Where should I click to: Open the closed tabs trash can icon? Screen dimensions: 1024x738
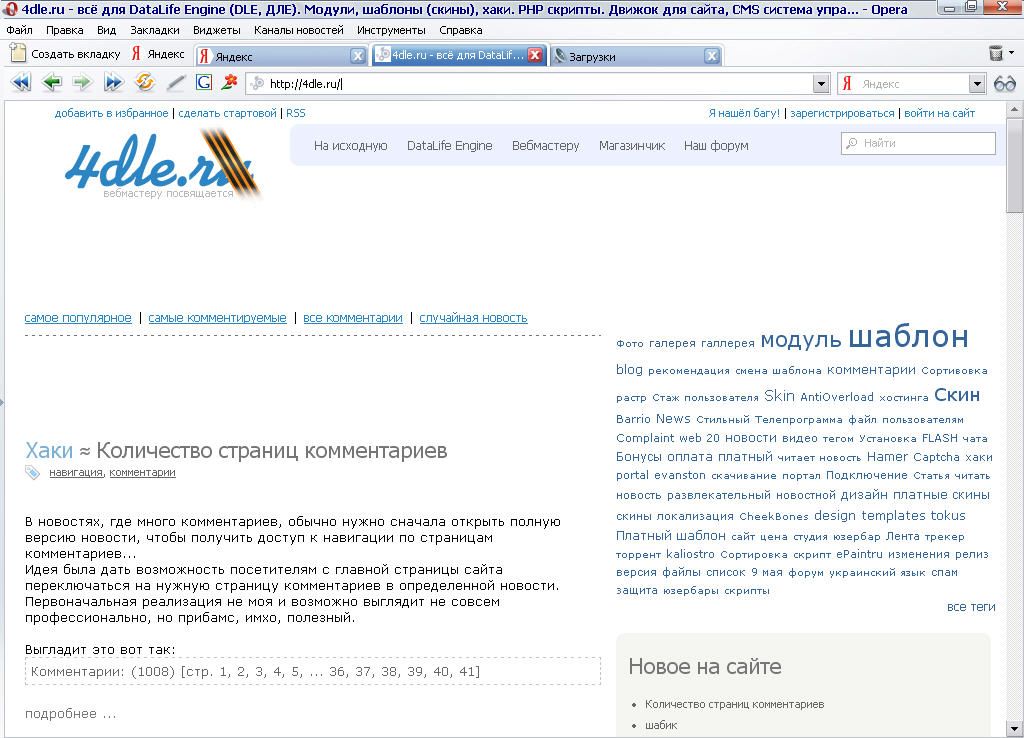pyautogui.click(x=996, y=54)
